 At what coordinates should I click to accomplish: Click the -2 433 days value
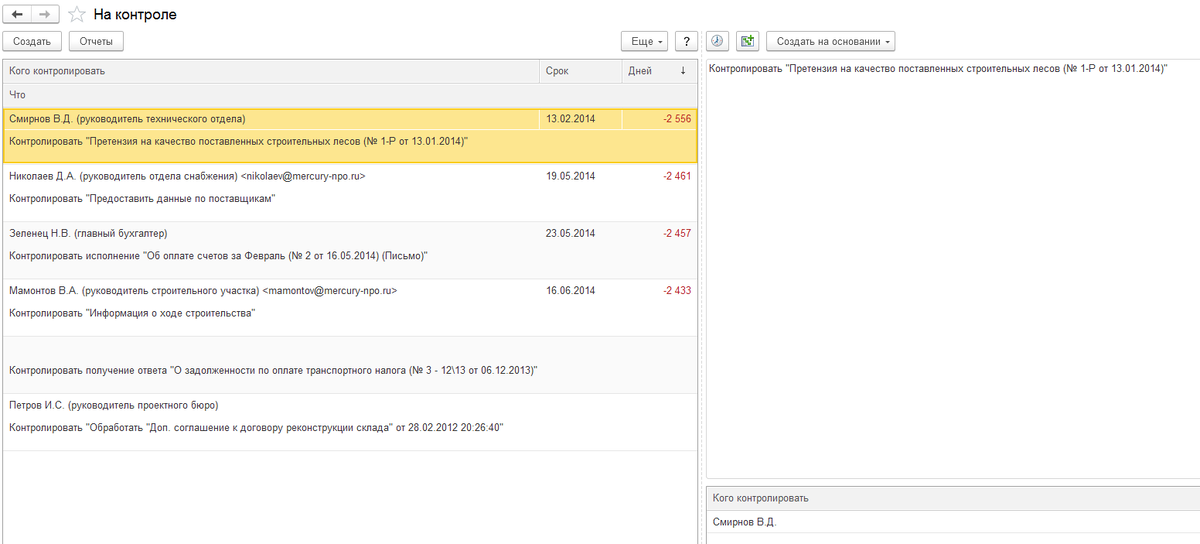point(676,290)
